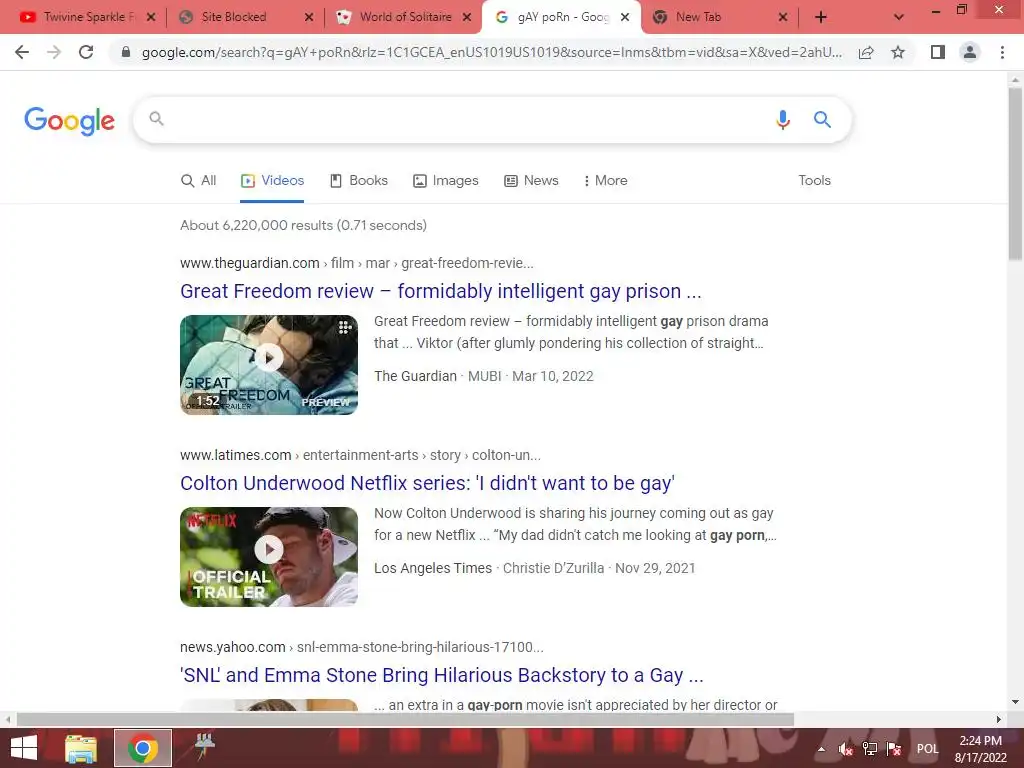The height and width of the screenshot is (768, 1024).
Task: Bookmark this page with the star icon
Action: (x=898, y=52)
